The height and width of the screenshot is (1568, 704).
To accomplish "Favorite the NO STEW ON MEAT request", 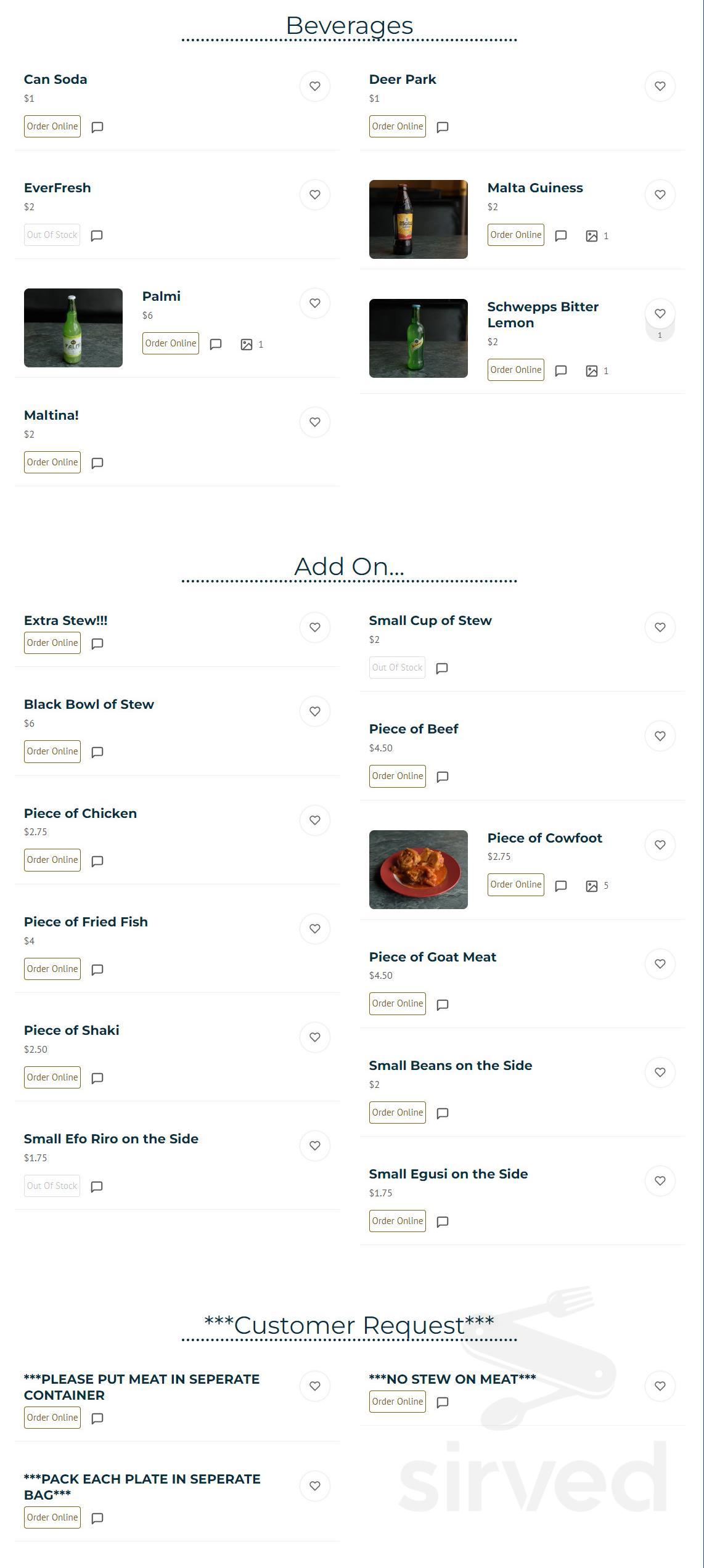I will [x=660, y=1386].
